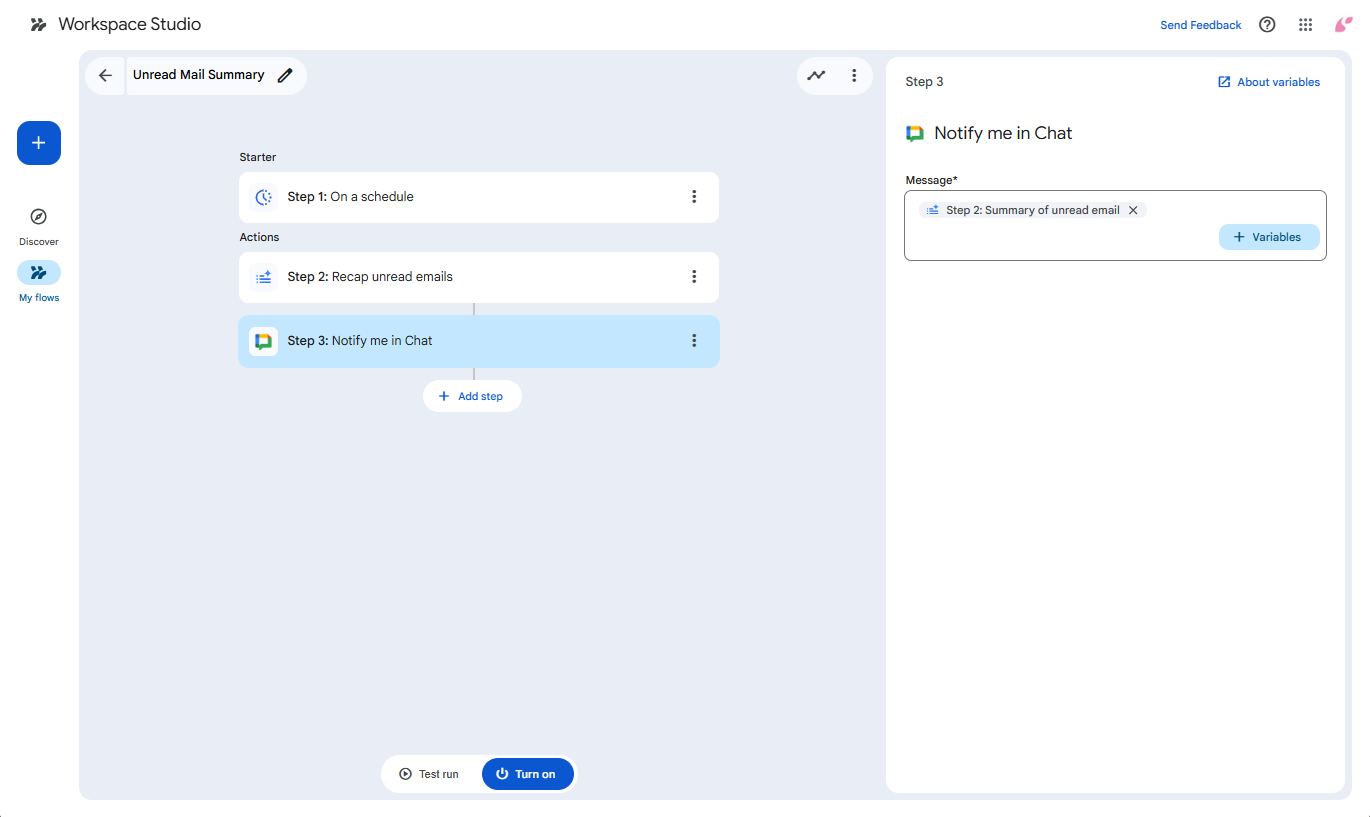This screenshot has height=817, width=1370.
Task: Open flow options three-dot menu in header
Action: (x=854, y=76)
